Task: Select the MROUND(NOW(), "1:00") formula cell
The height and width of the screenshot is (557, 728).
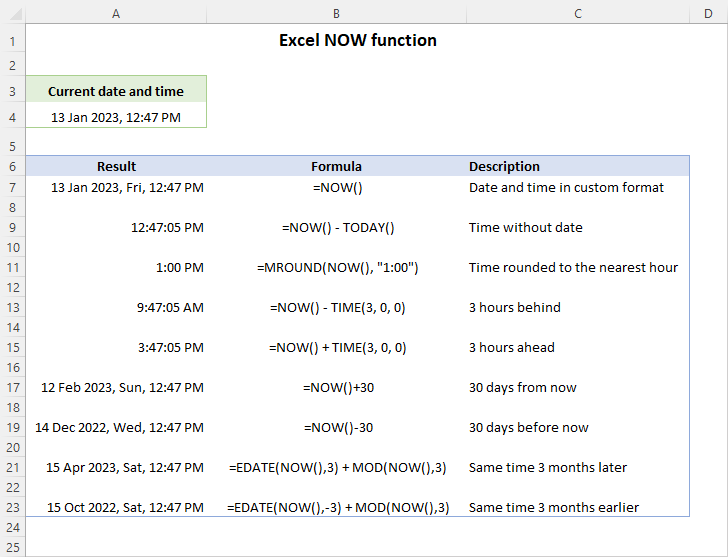Action: pos(337,267)
